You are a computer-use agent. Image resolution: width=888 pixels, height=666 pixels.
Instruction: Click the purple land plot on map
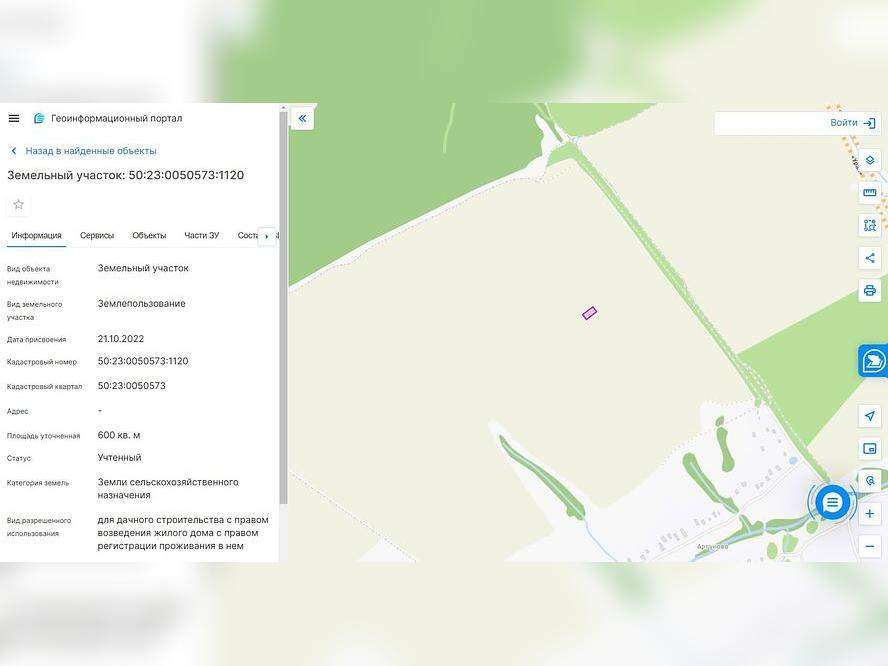pyautogui.click(x=589, y=313)
